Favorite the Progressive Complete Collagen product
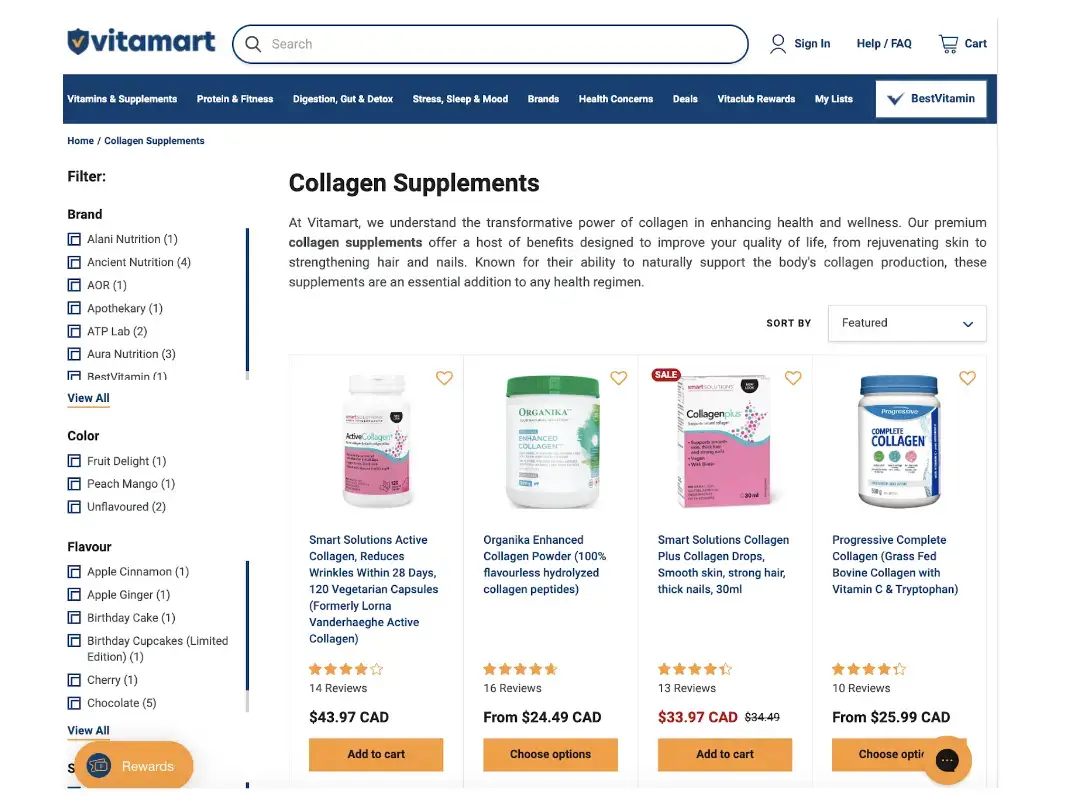Screen dimensions: 1091x796 [967, 378]
